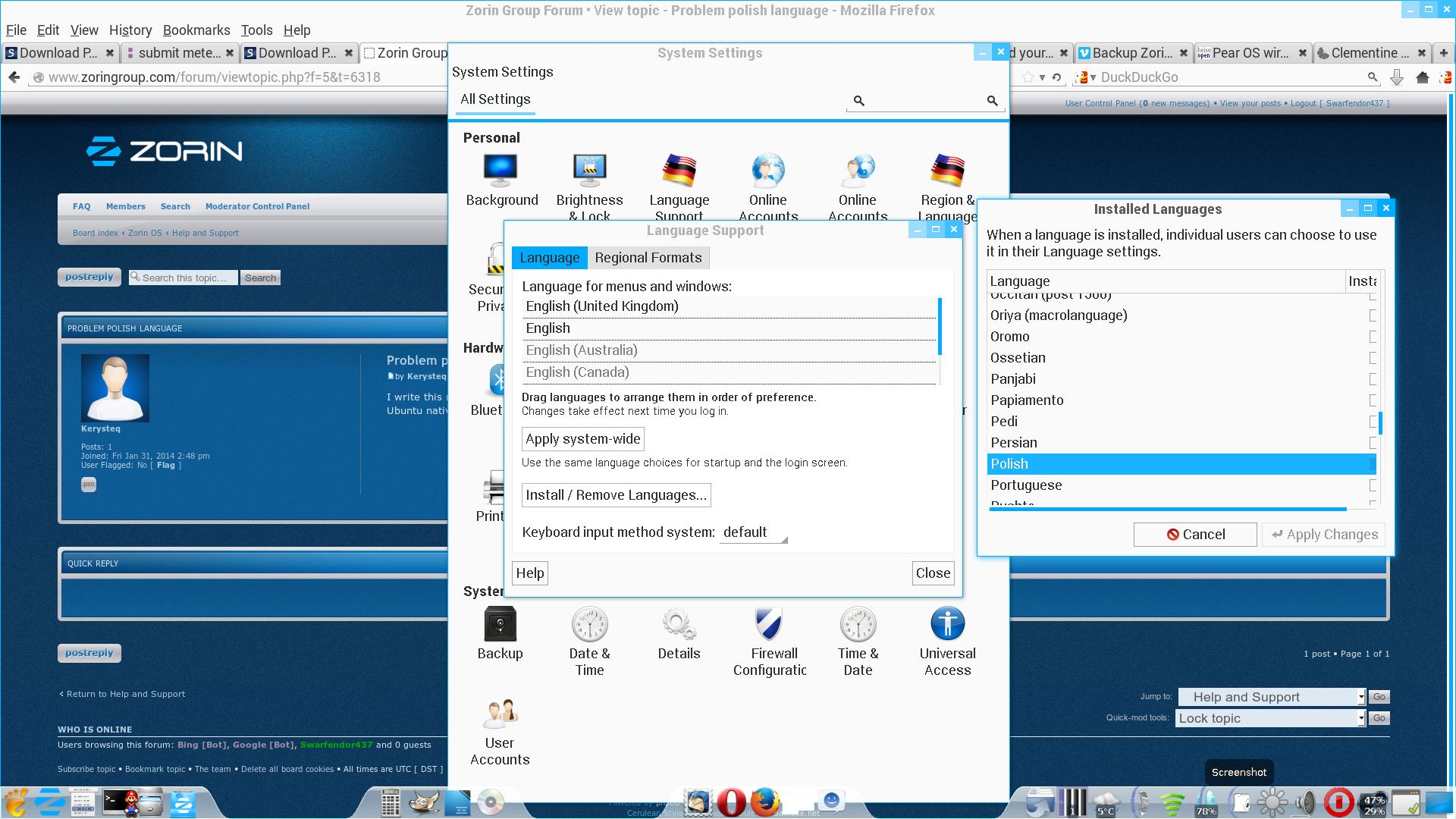Open Universal Access settings
1456x819 pixels.
click(x=947, y=625)
